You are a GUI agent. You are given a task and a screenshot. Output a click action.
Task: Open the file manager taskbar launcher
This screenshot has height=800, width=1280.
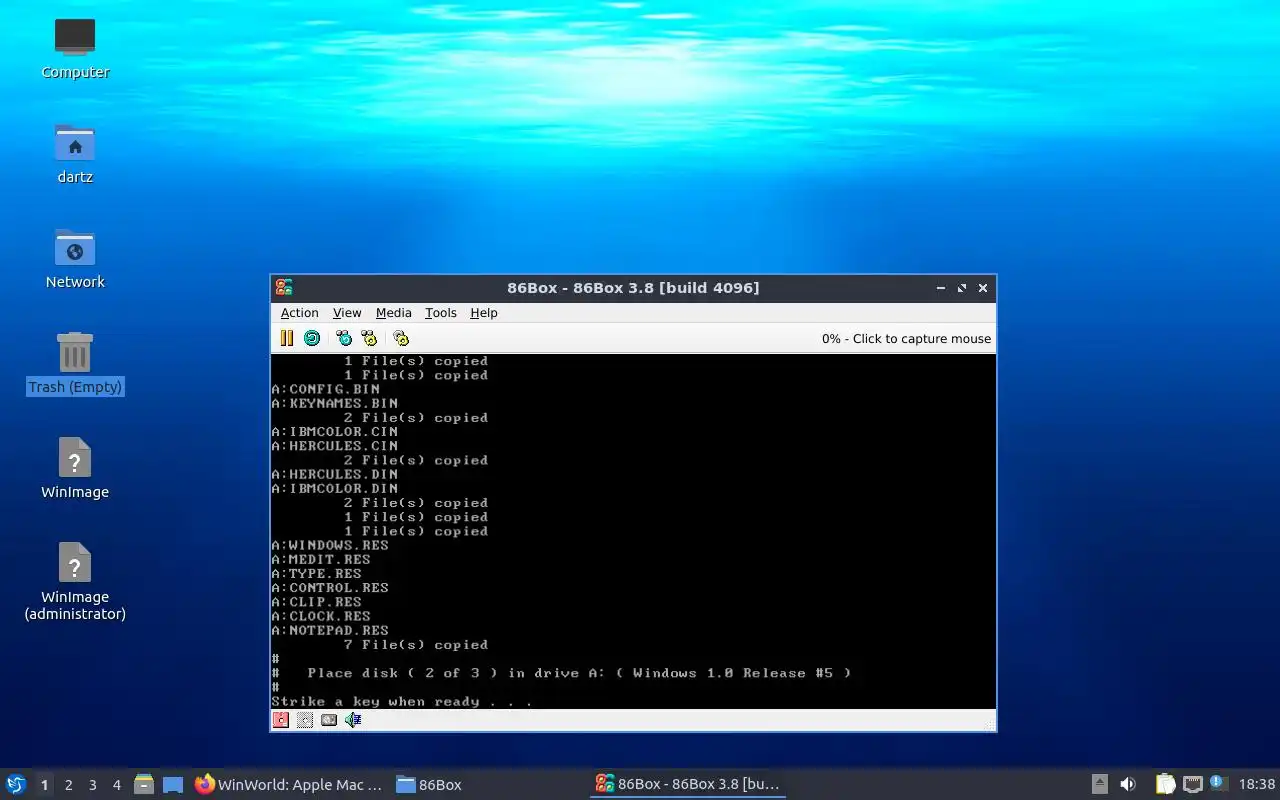144,785
